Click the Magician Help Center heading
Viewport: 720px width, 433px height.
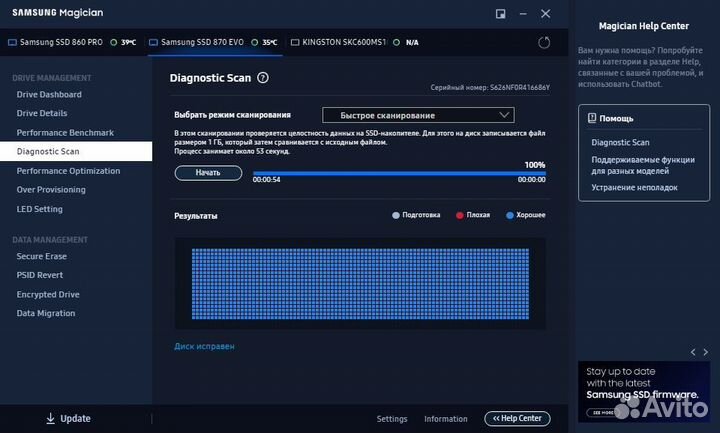click(x=644, y=26)
